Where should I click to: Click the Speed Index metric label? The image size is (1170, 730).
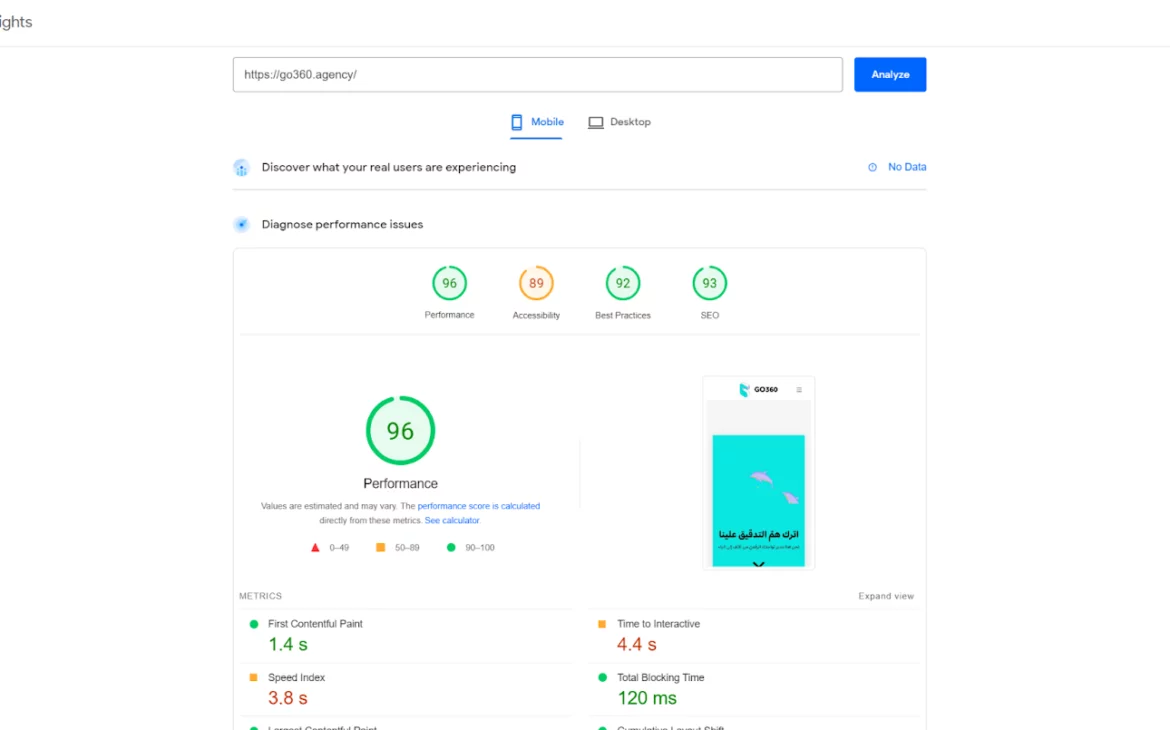pos(296,678)
